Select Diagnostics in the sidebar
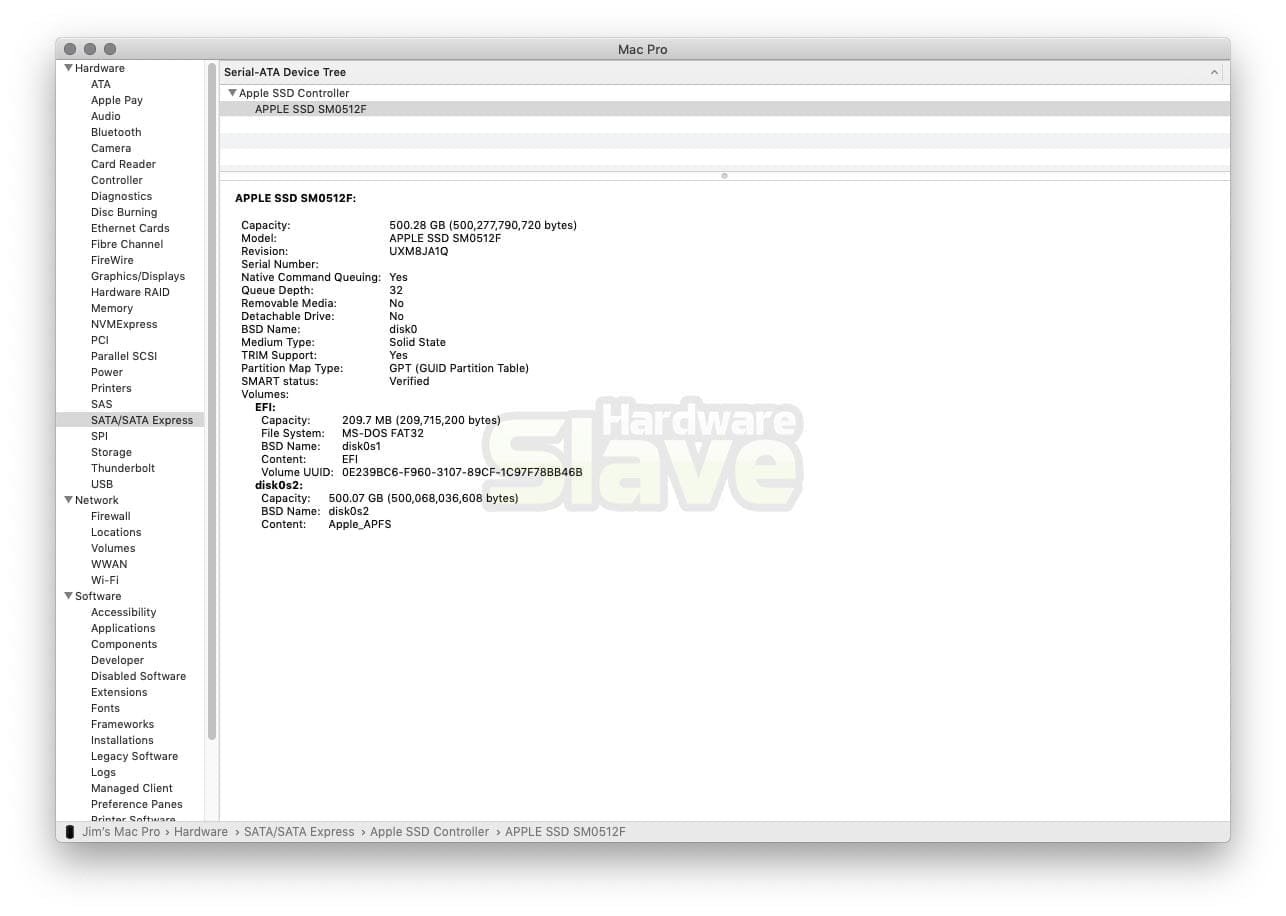The width and height of the screenshot is (1286, 916). 122,196
